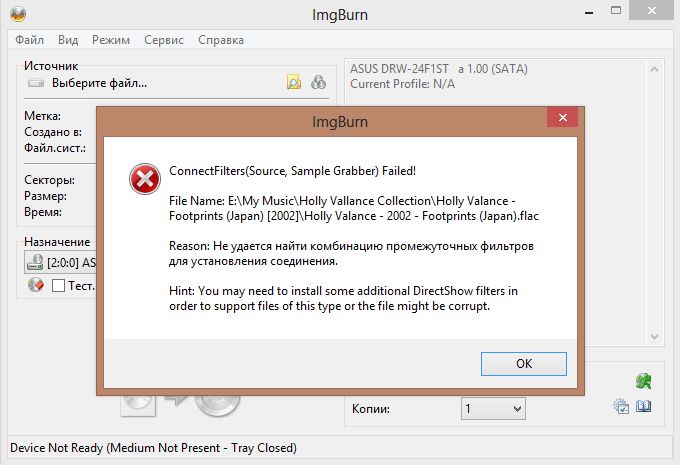Click the settings checklist icon near copies
Screen dimensions: 680x465
point(621,406)
